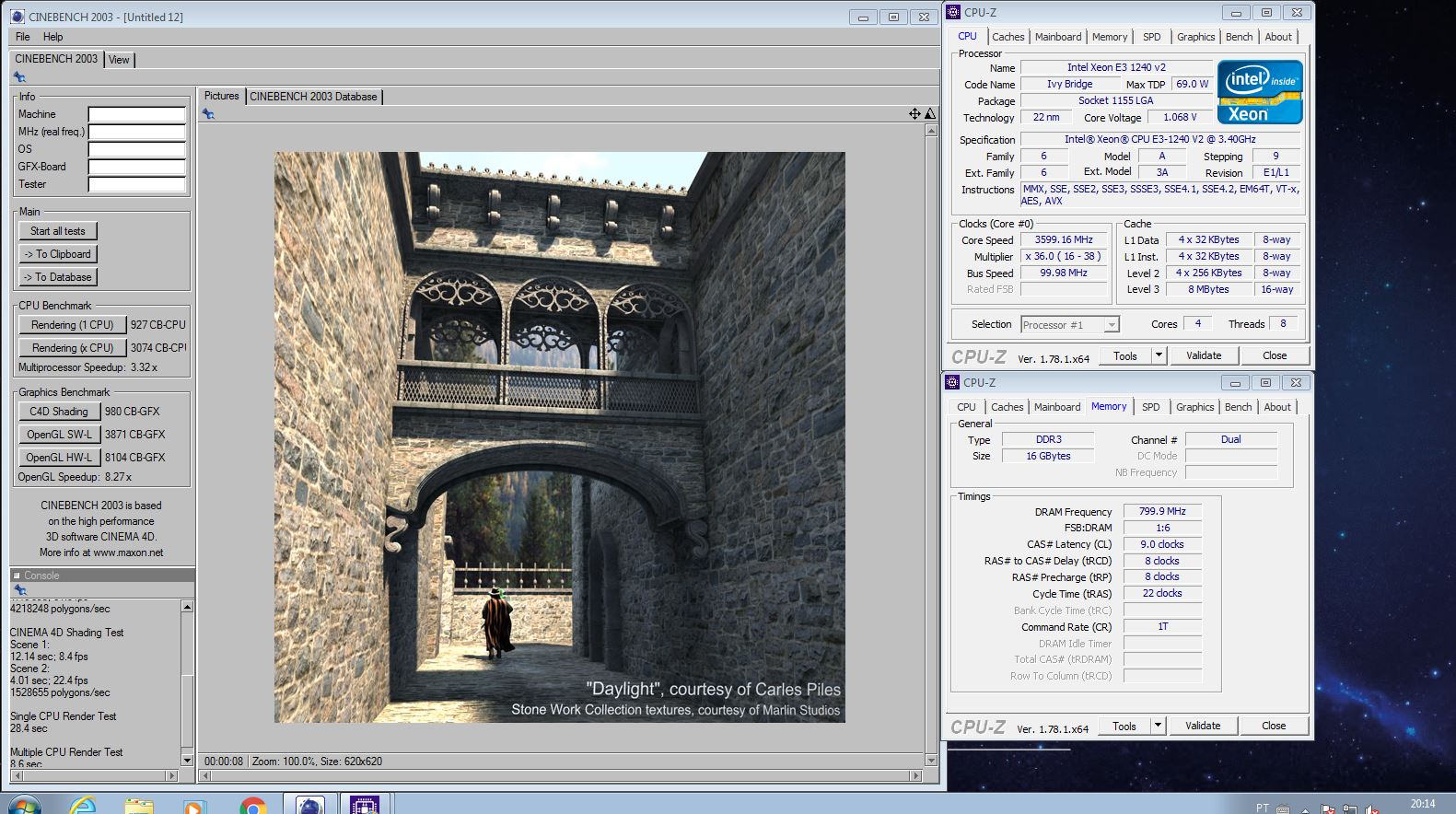Screen dimensions: 1456x814
Task: Switch to the CINEBENCH taskbar button
Action: (310, 805)
